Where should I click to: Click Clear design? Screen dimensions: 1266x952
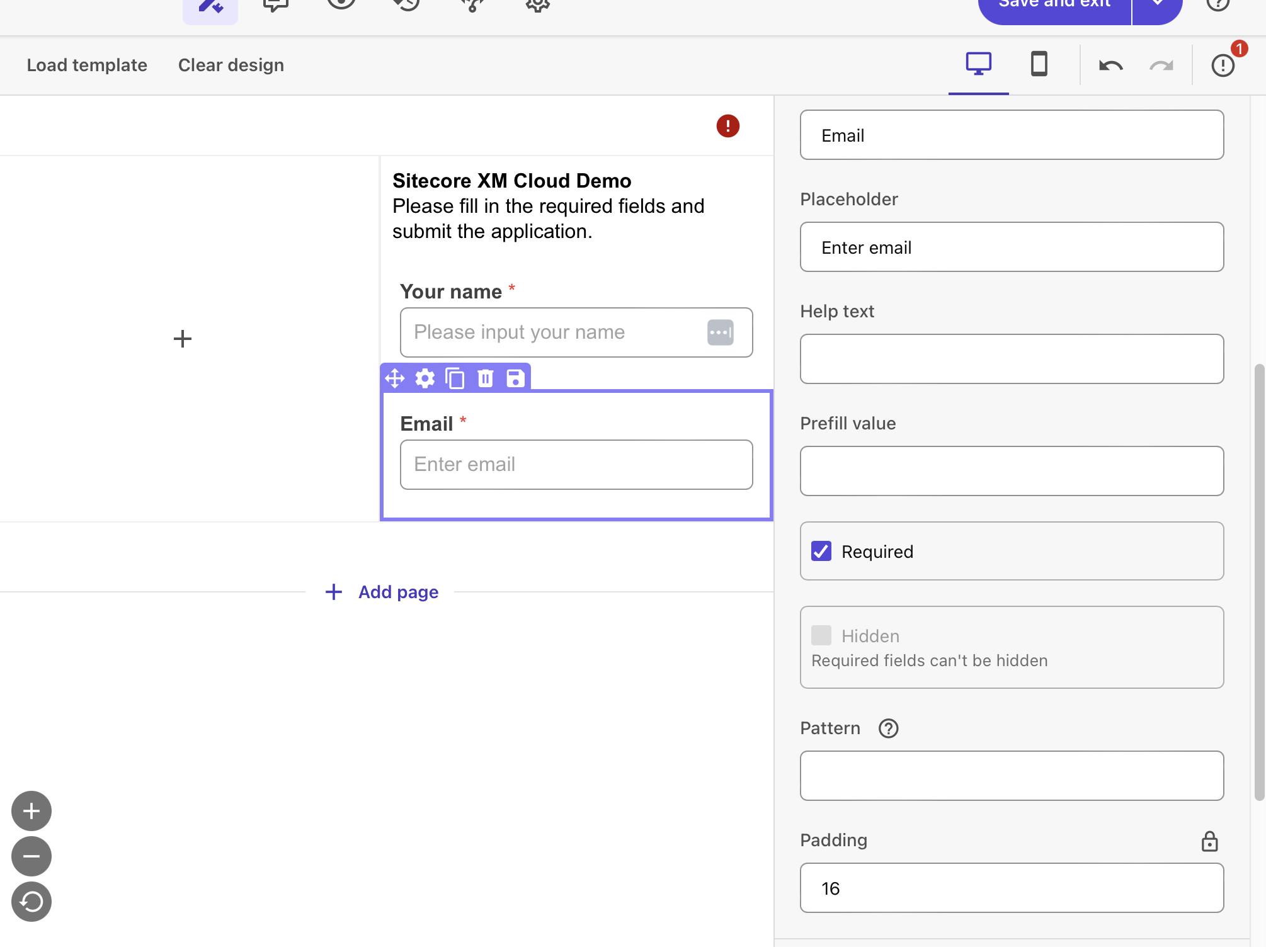(x=231, y=65)
